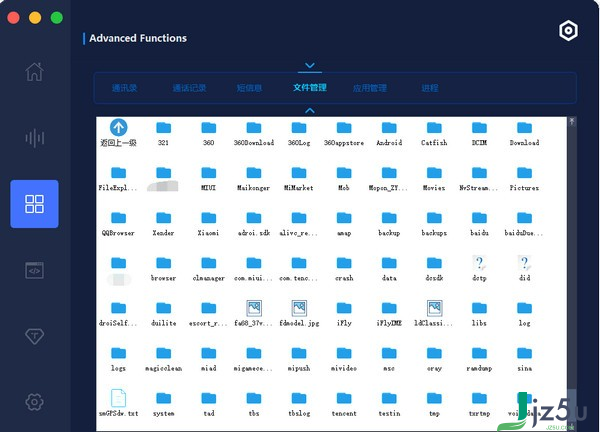
Task: Open the audio waveform section in sidebar
Action: (x=34, y=138)
